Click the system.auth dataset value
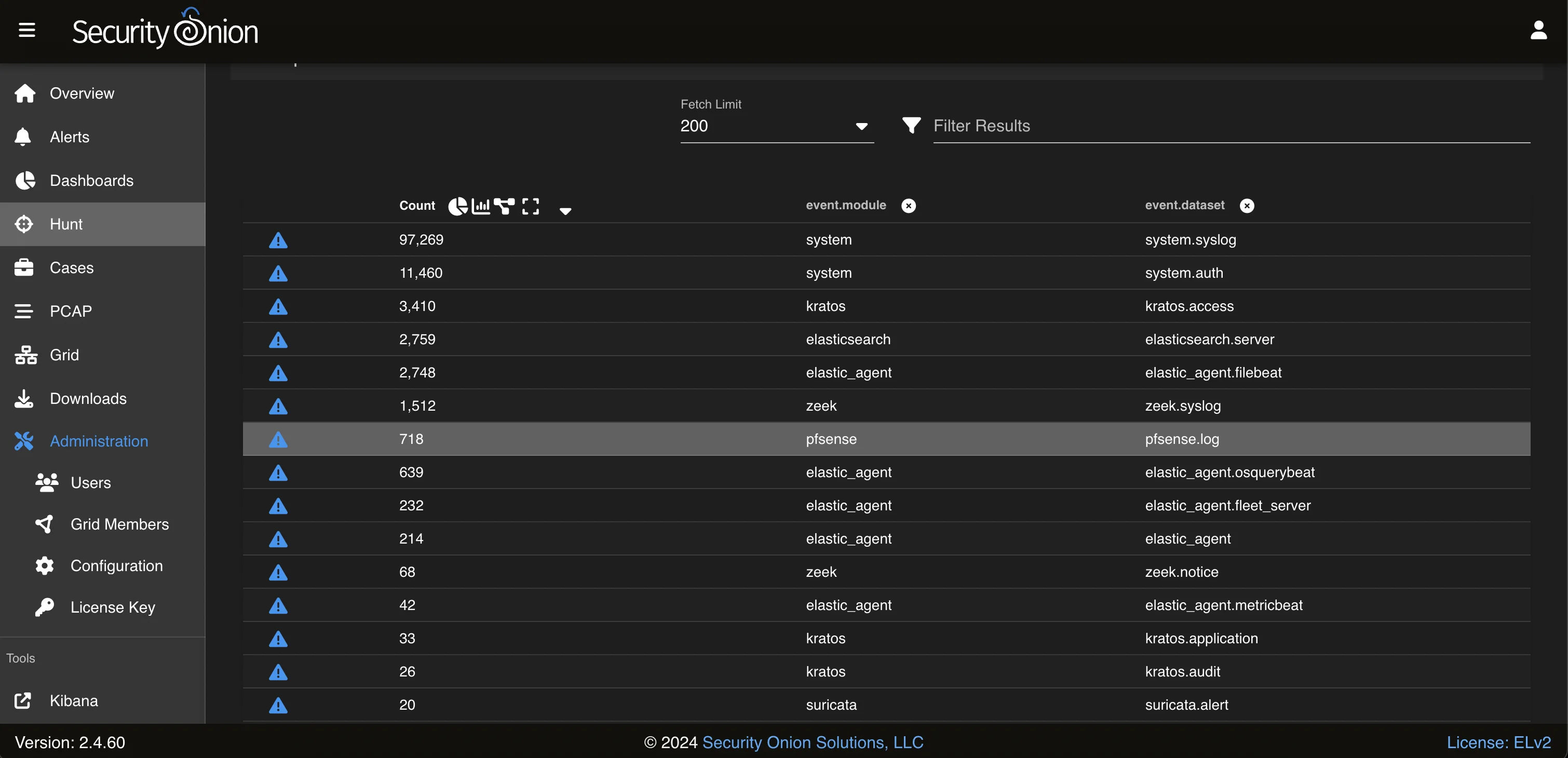Image resolution: width=1568 pixels, height=758 pixels. coord(1184,274)
